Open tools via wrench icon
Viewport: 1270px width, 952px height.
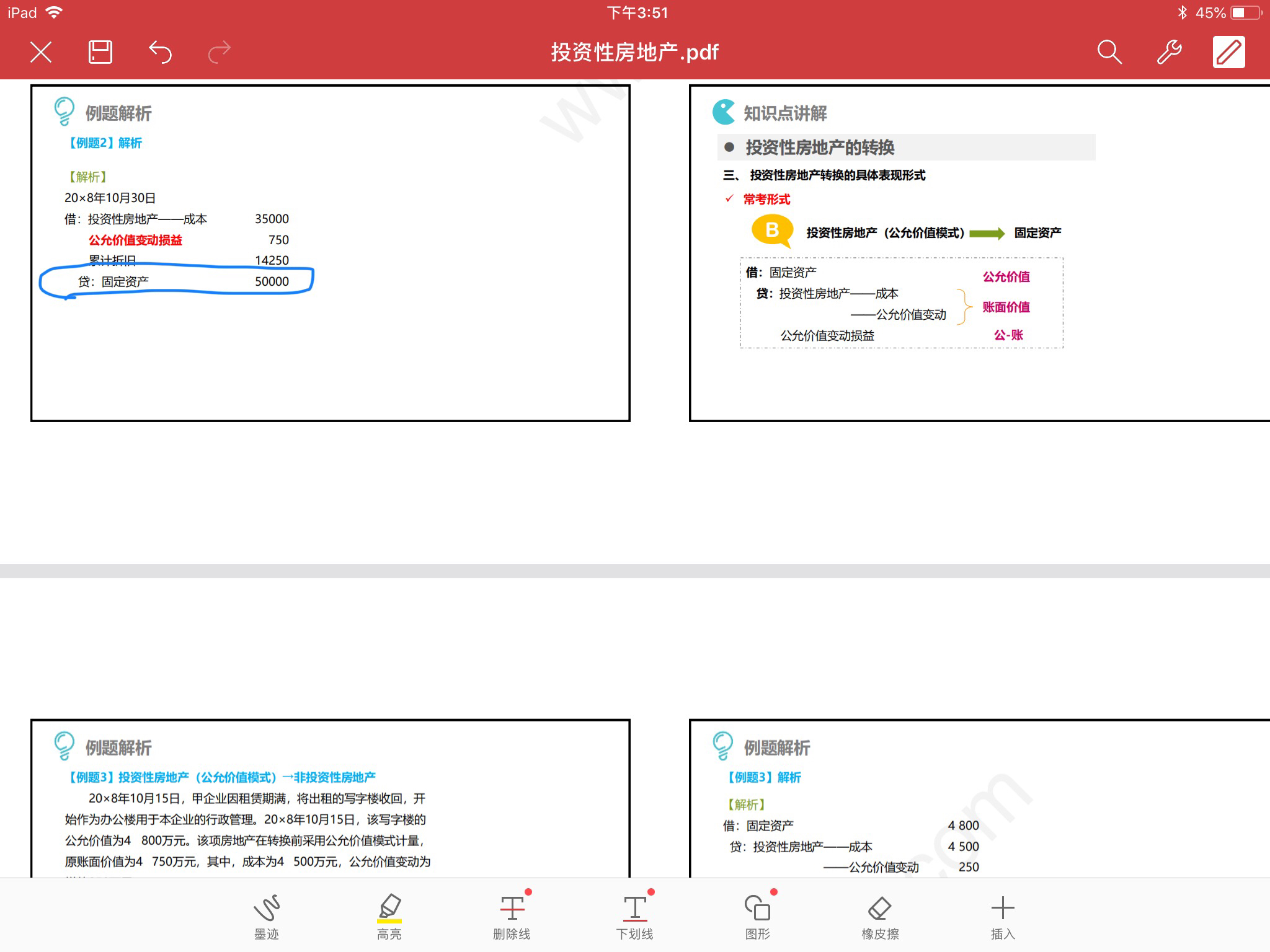pyautogui.click(x=1169, y=52)
